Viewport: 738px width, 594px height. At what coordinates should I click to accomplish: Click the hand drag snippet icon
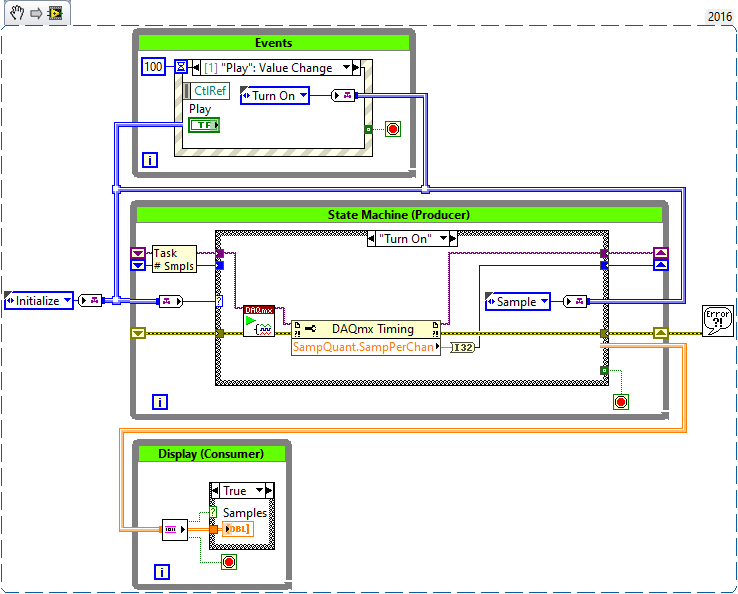coord(17,13)
